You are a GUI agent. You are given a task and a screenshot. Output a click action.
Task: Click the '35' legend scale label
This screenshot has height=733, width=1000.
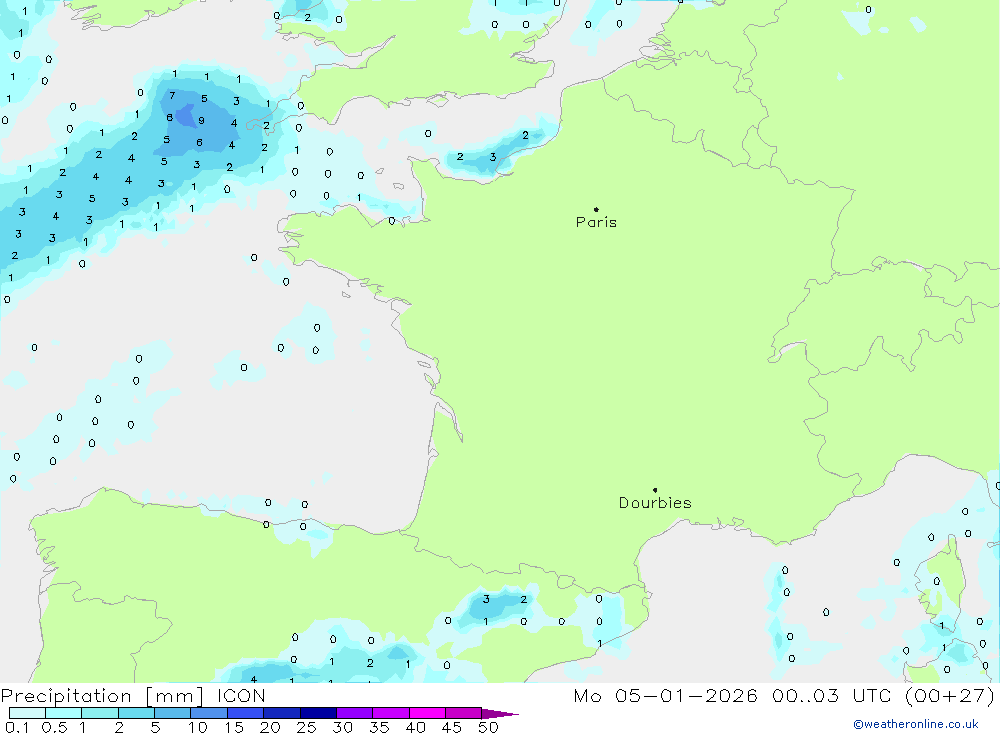379,727
